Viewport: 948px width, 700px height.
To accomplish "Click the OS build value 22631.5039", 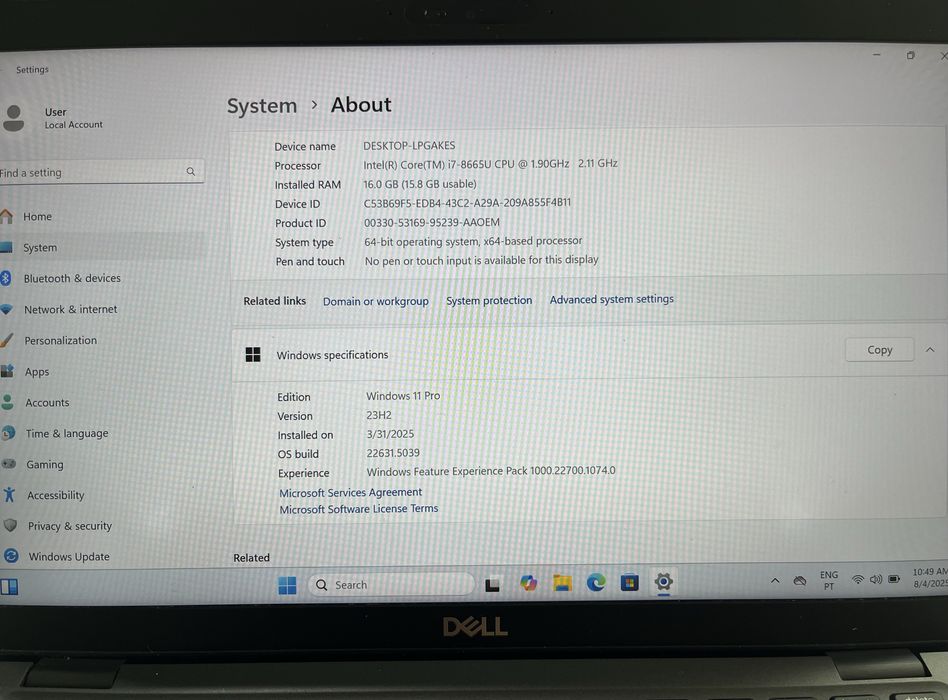I will (393, 453).
